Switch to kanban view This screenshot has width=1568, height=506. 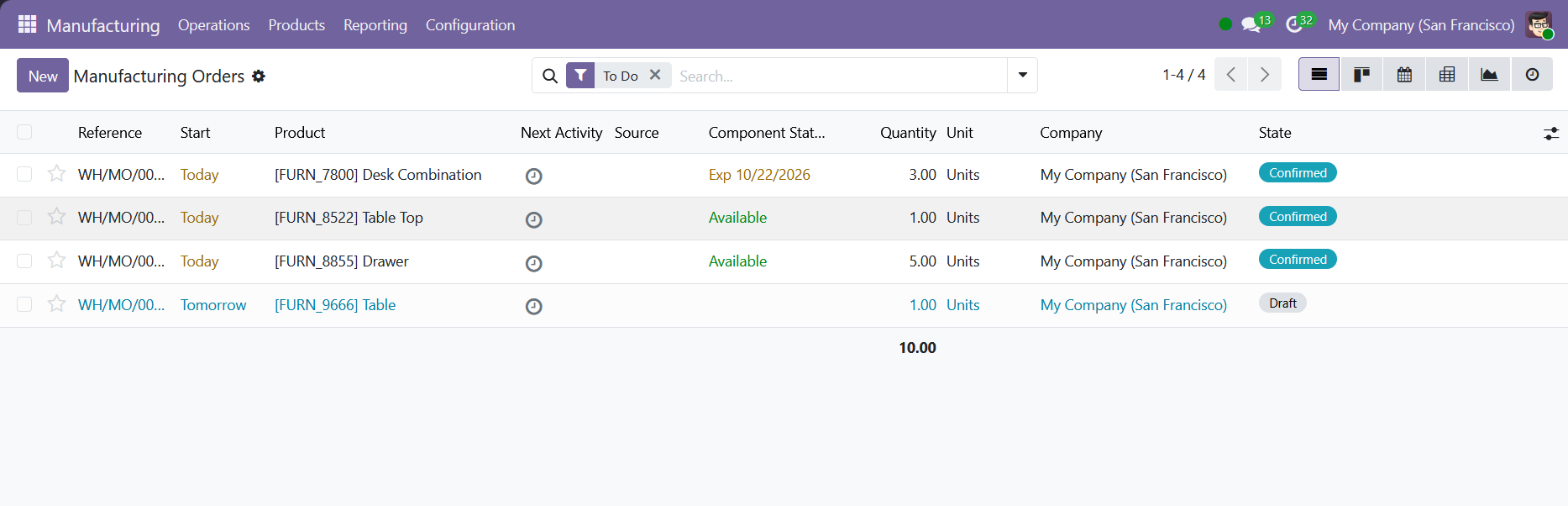click(1361, 75)
